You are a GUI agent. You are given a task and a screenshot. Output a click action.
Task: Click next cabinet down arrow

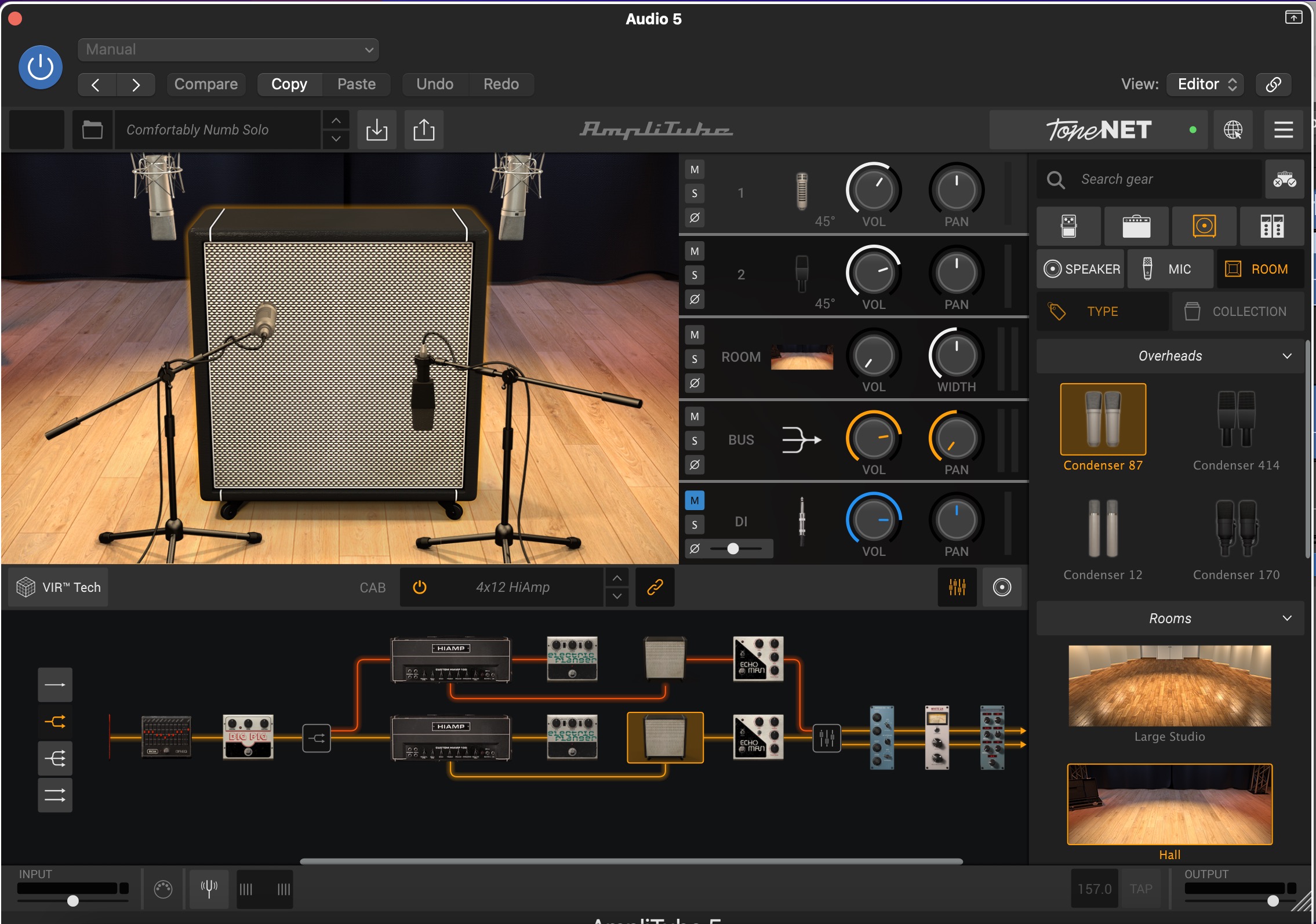(617, 596)
